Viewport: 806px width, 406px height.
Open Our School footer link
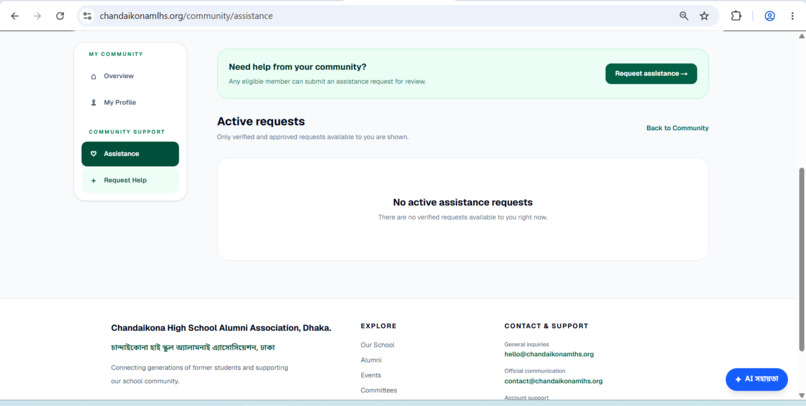pyautogui.click(x=377, y=345)
